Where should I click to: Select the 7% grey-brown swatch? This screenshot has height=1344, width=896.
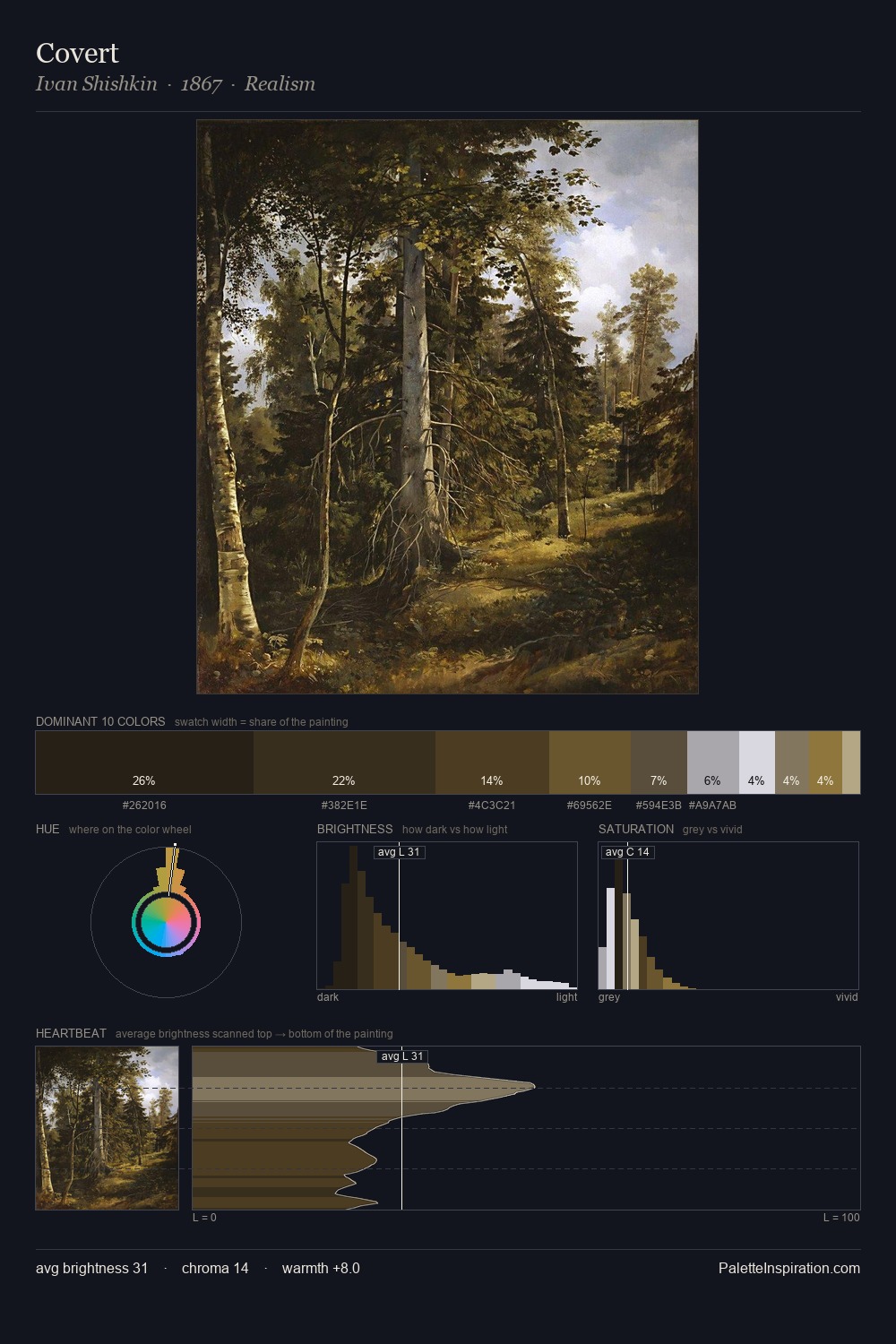pos(659,762)
